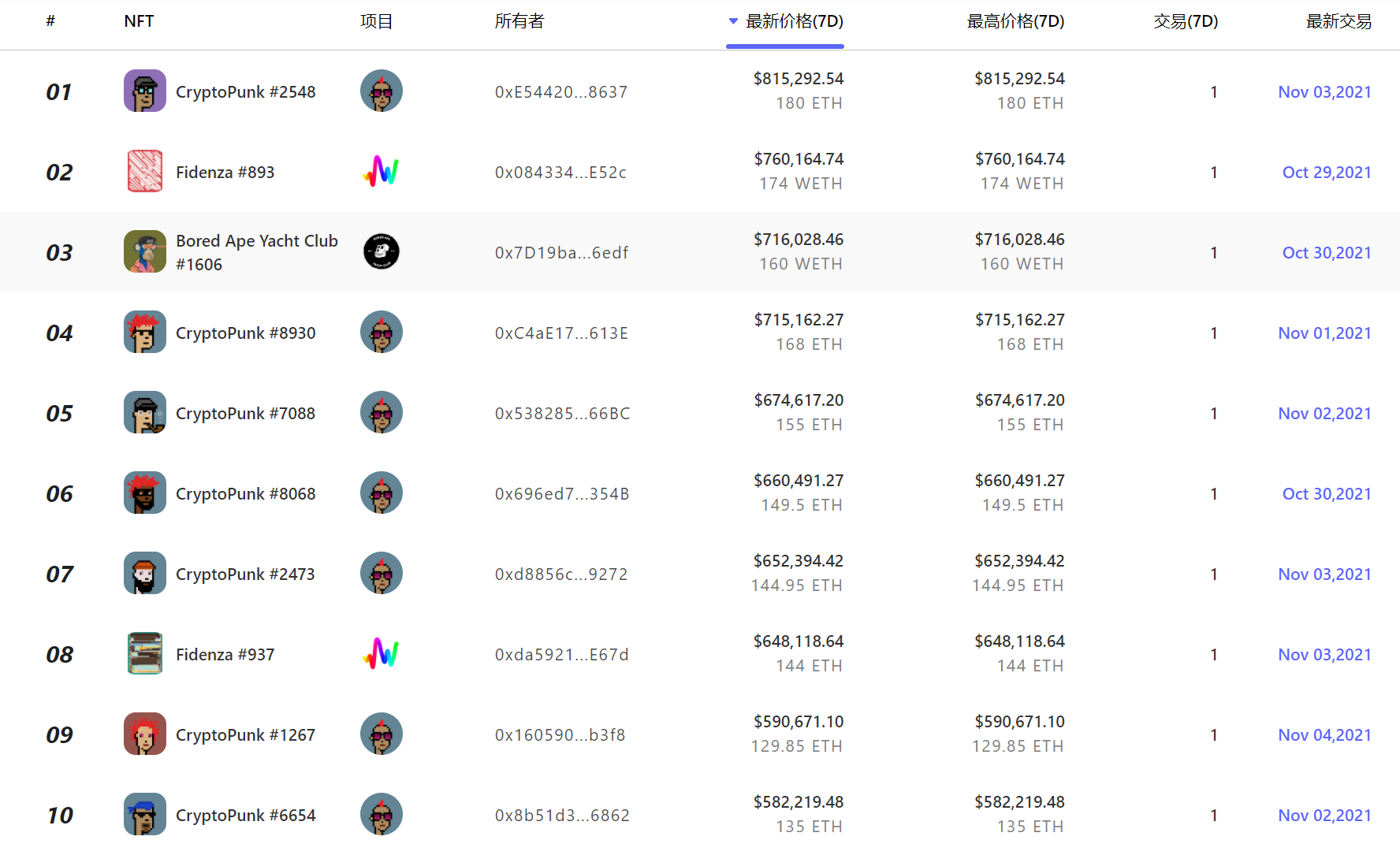Viewport: 1400px width, 855px height.
Task: Click CryptoPunk #8930 avatar image
Action: point(144,333)
